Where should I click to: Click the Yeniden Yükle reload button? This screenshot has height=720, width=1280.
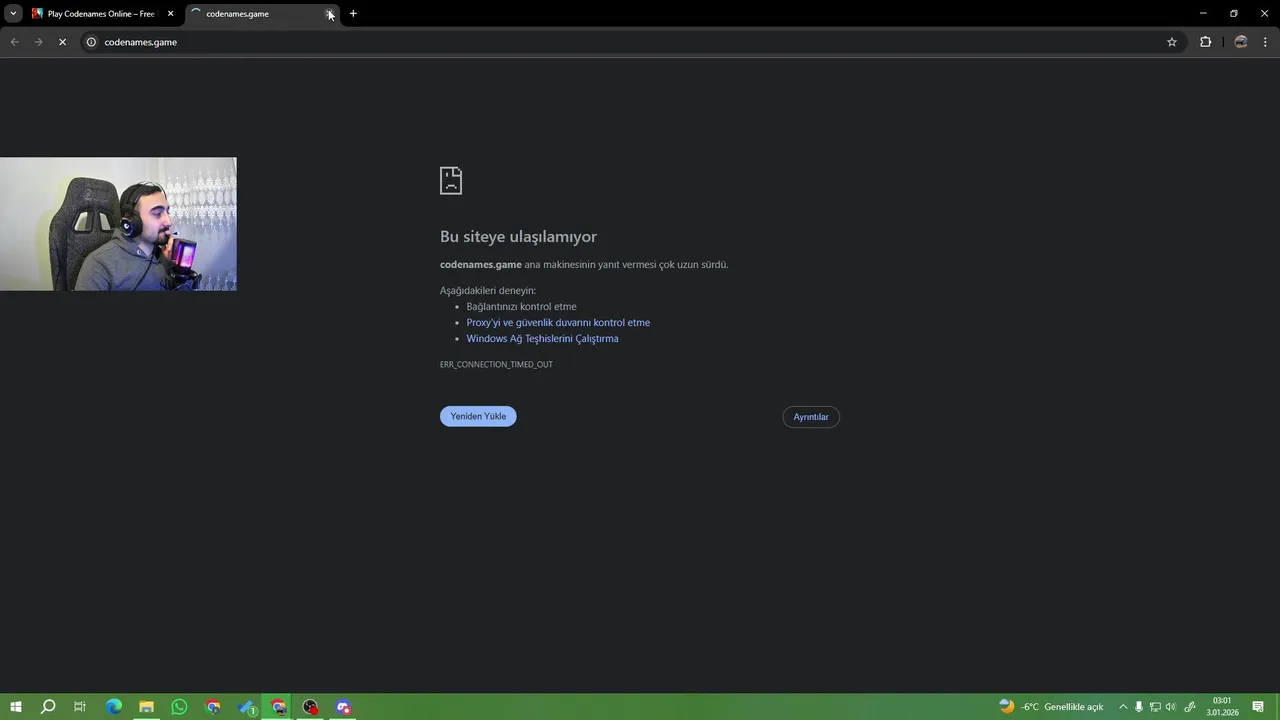click(478, 416)
